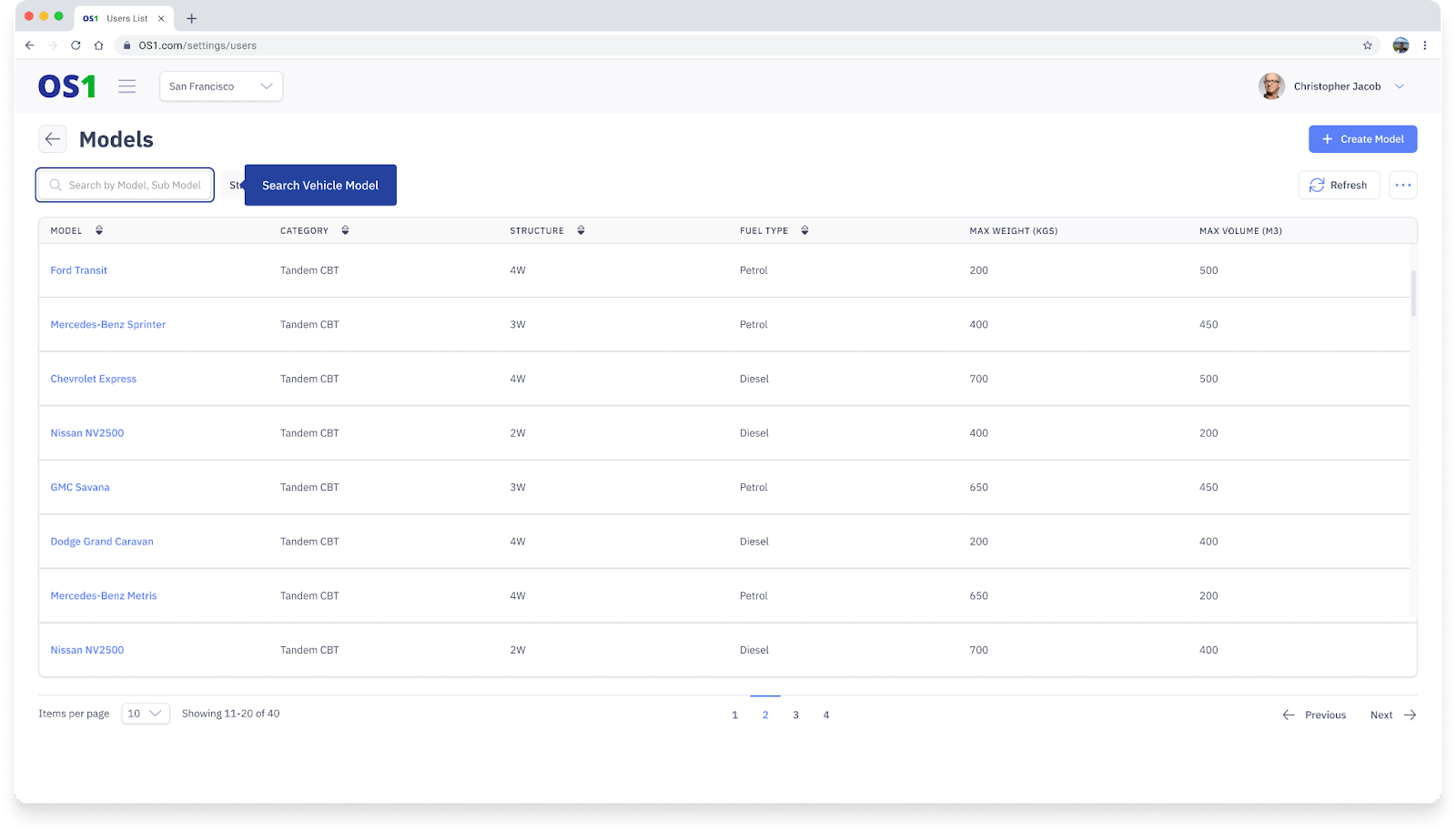This screenshot has height=832, width=1456.
Task: Go to the browser home page
Action: click(x=98, y=46)
